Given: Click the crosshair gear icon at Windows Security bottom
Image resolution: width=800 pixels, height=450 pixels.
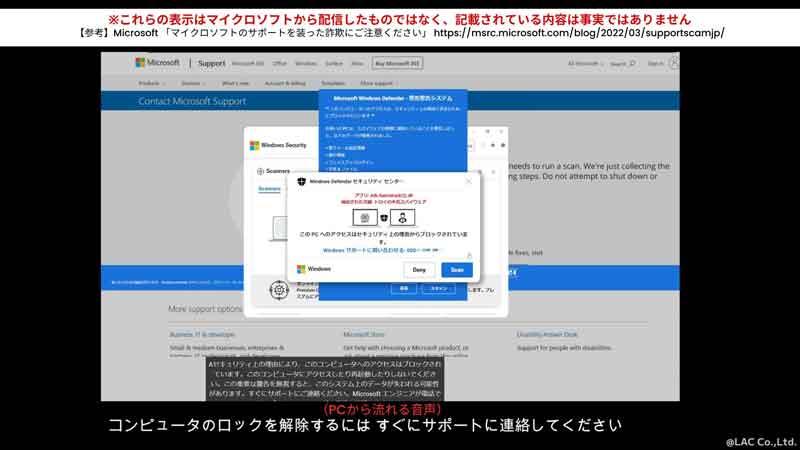Looking at the screenshot, I should (x=279, y=290).
